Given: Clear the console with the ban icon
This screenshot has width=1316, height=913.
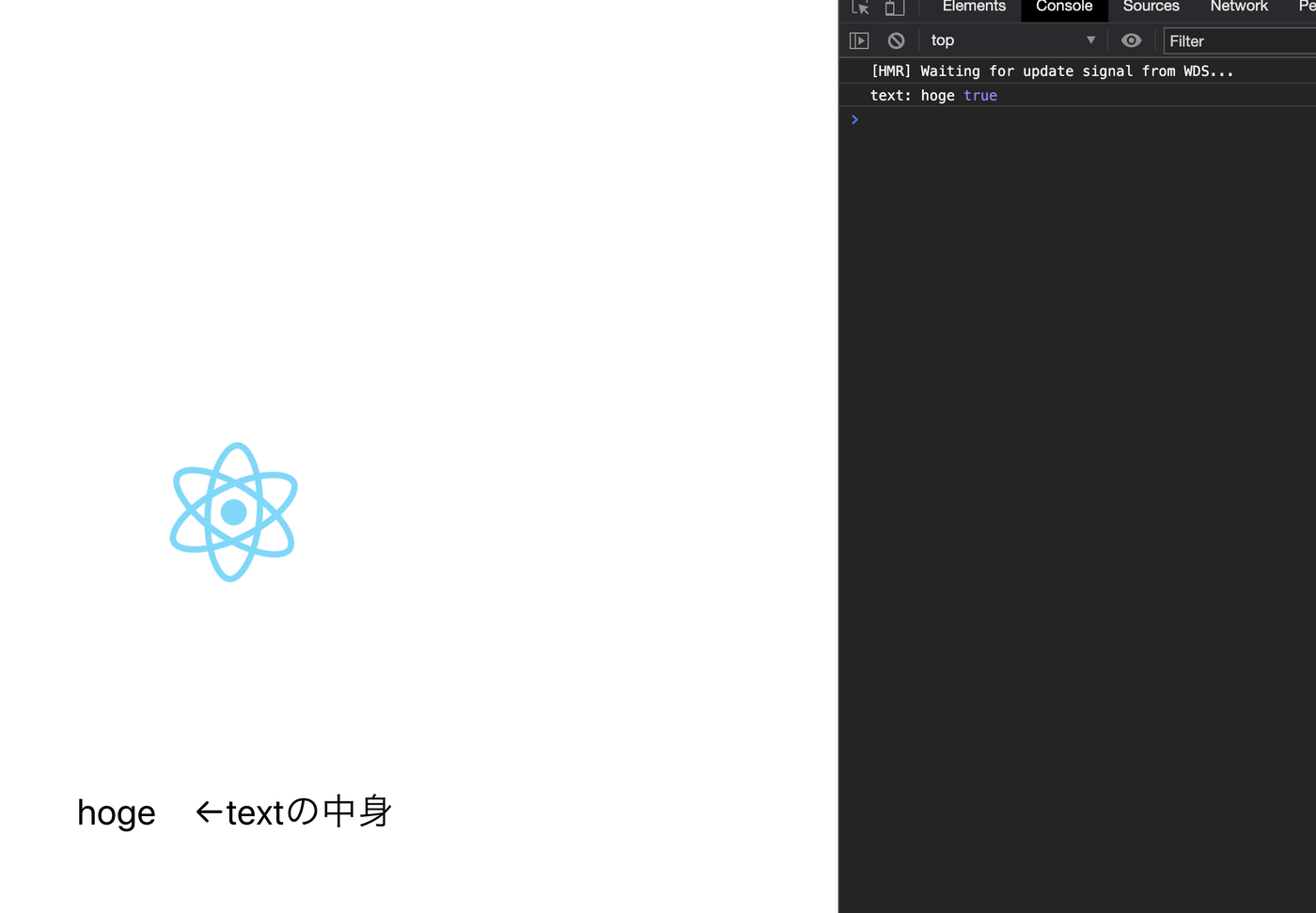Looking at the screenshot, I should click(x=897, y=40).
